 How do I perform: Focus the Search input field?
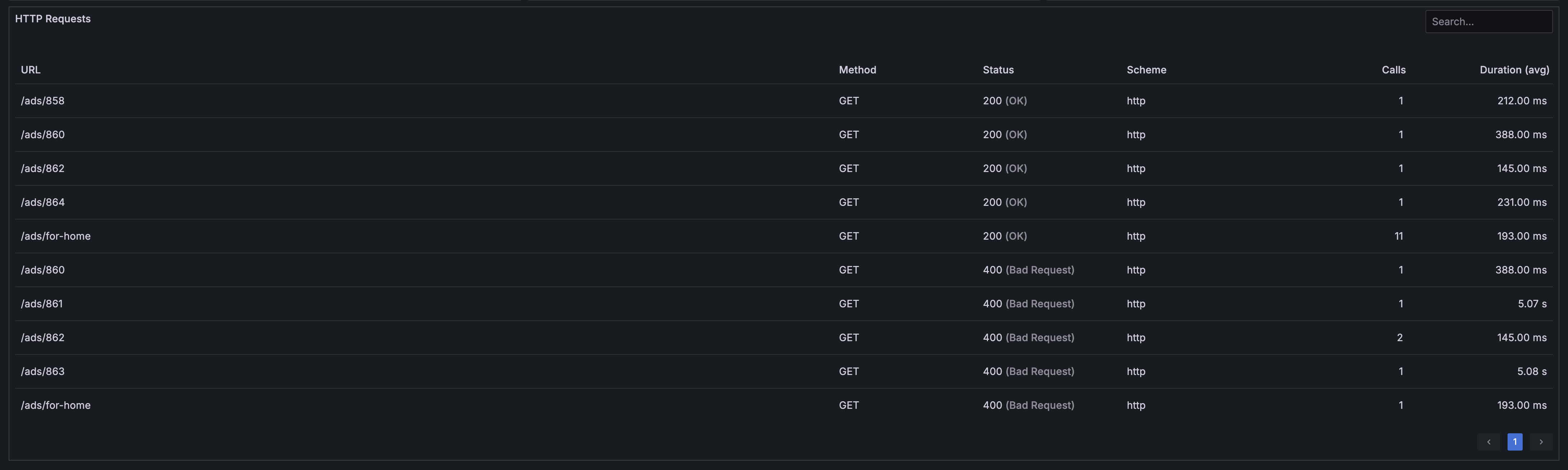coord(1488,22)
